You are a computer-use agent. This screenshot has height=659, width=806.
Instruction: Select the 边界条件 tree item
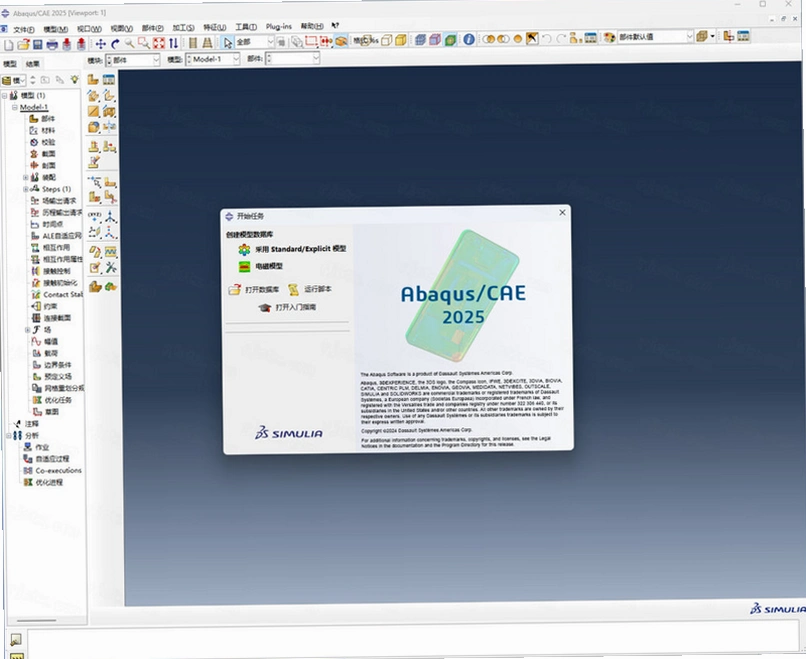click(52, 365)
